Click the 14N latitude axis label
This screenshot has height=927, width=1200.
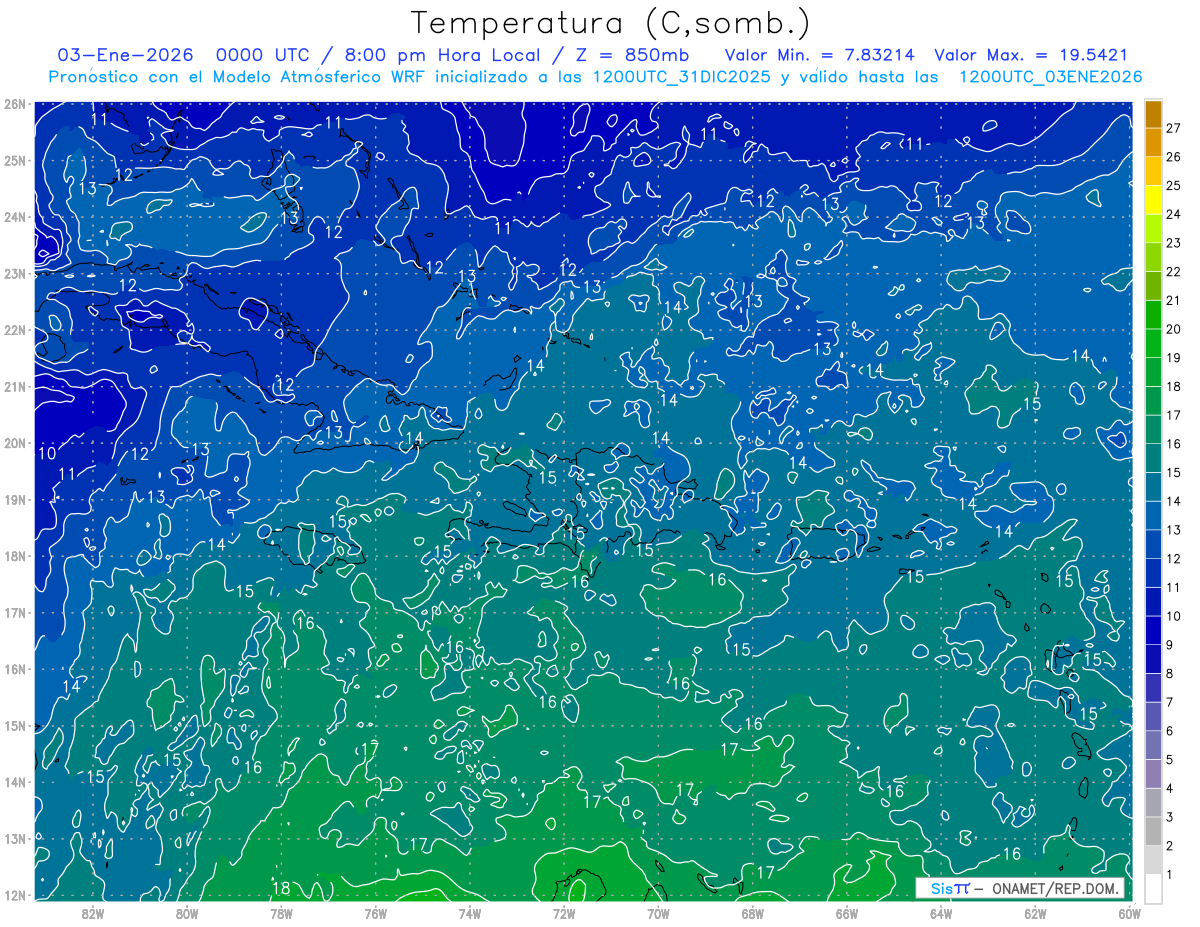coord(14,782)
